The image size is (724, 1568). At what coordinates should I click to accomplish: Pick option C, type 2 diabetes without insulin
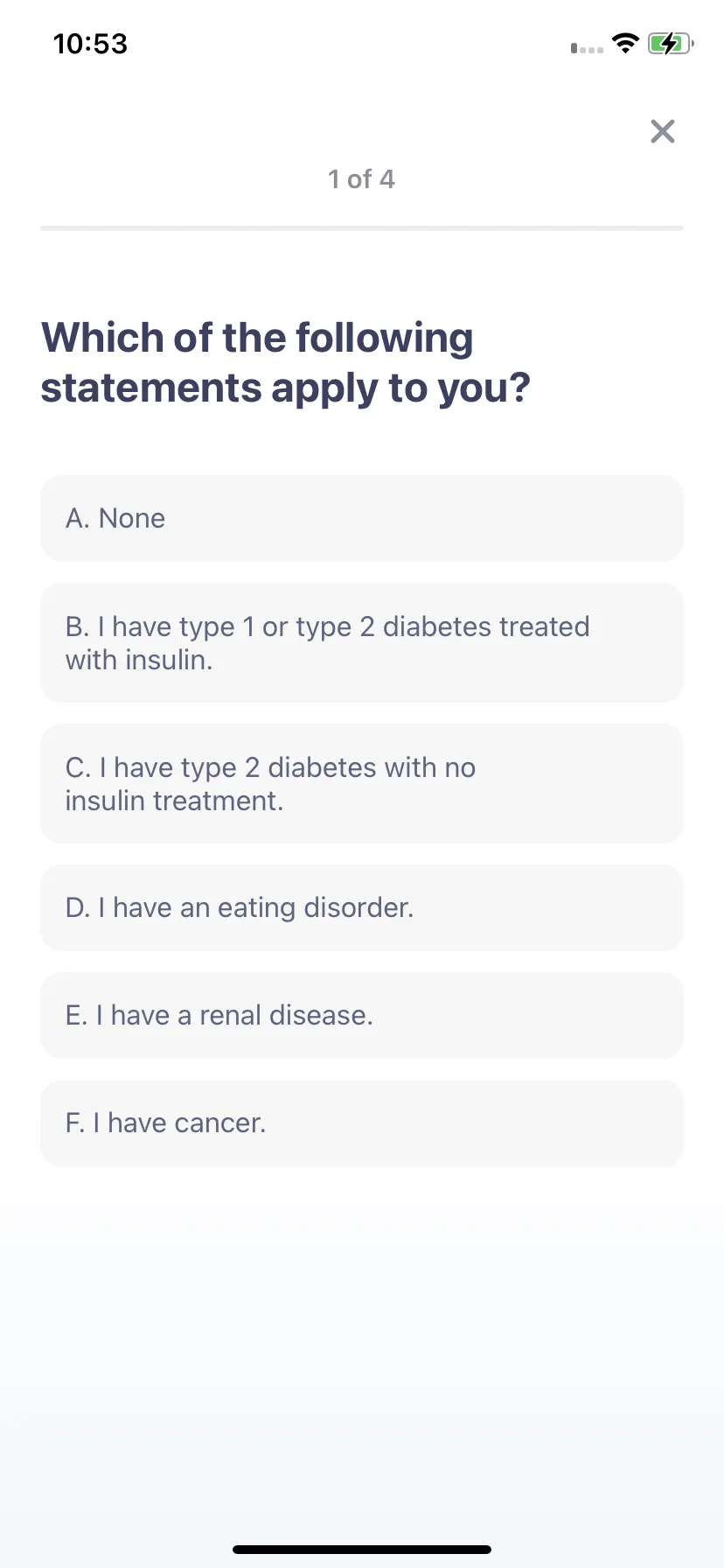coord(362,783)
